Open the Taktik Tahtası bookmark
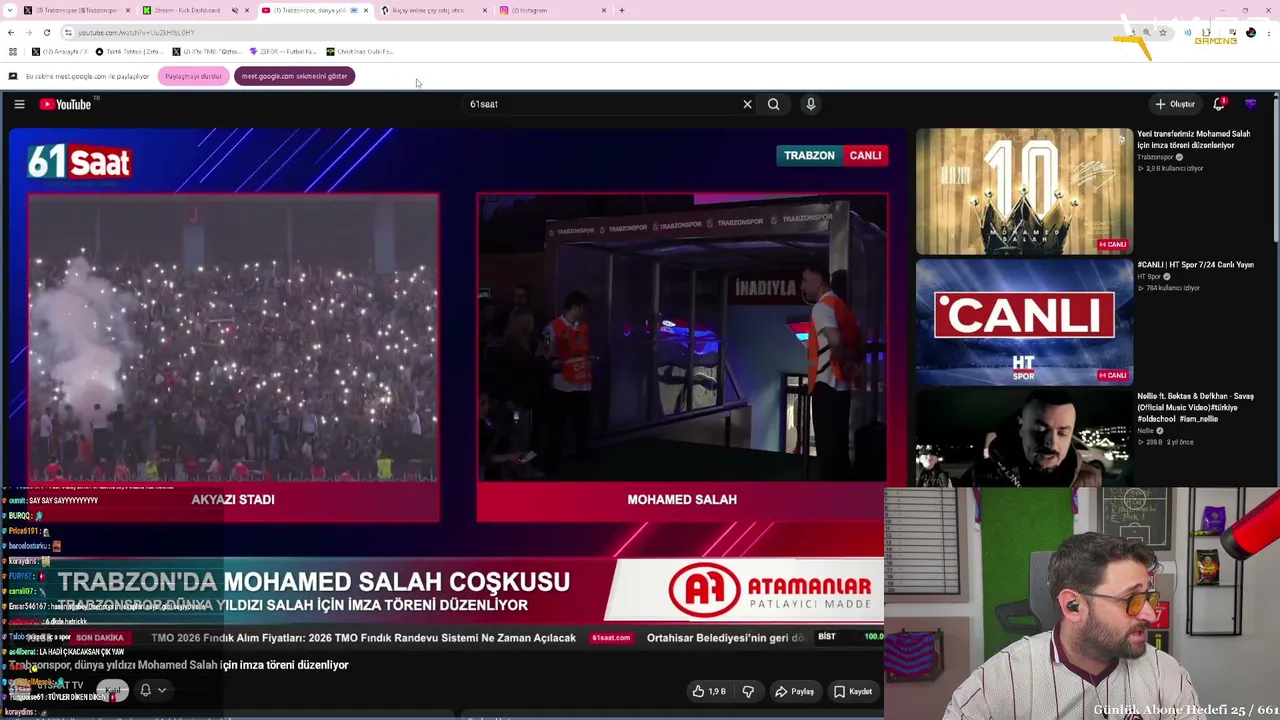 [x=130, y=52]
